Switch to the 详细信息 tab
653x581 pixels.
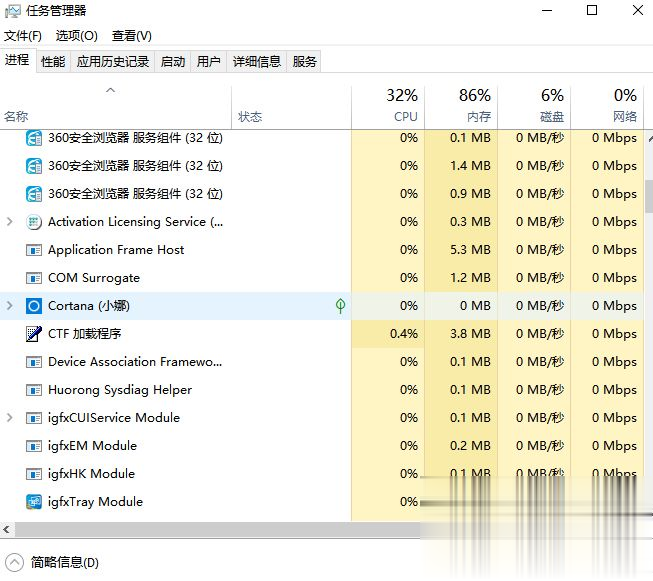(257, 62)
